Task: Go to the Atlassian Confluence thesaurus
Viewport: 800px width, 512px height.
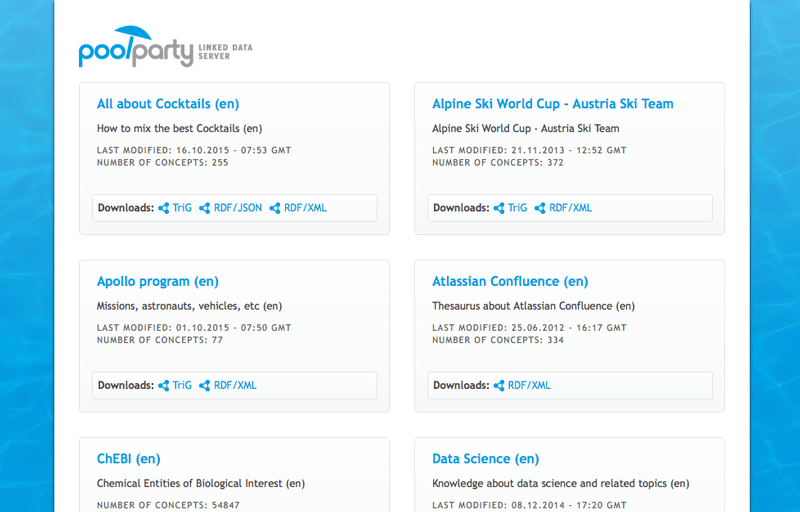Action: coord(510,281)
